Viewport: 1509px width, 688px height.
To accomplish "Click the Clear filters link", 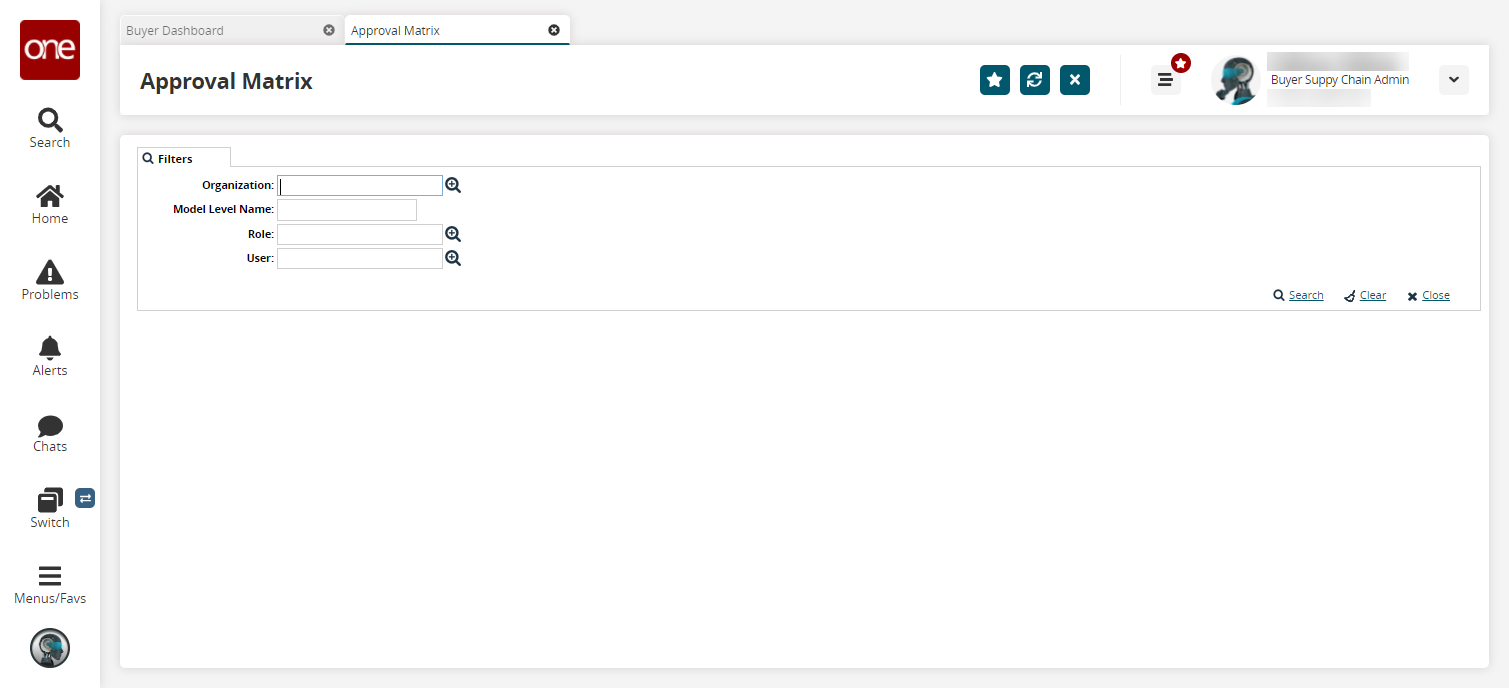I will [1372, 295].
